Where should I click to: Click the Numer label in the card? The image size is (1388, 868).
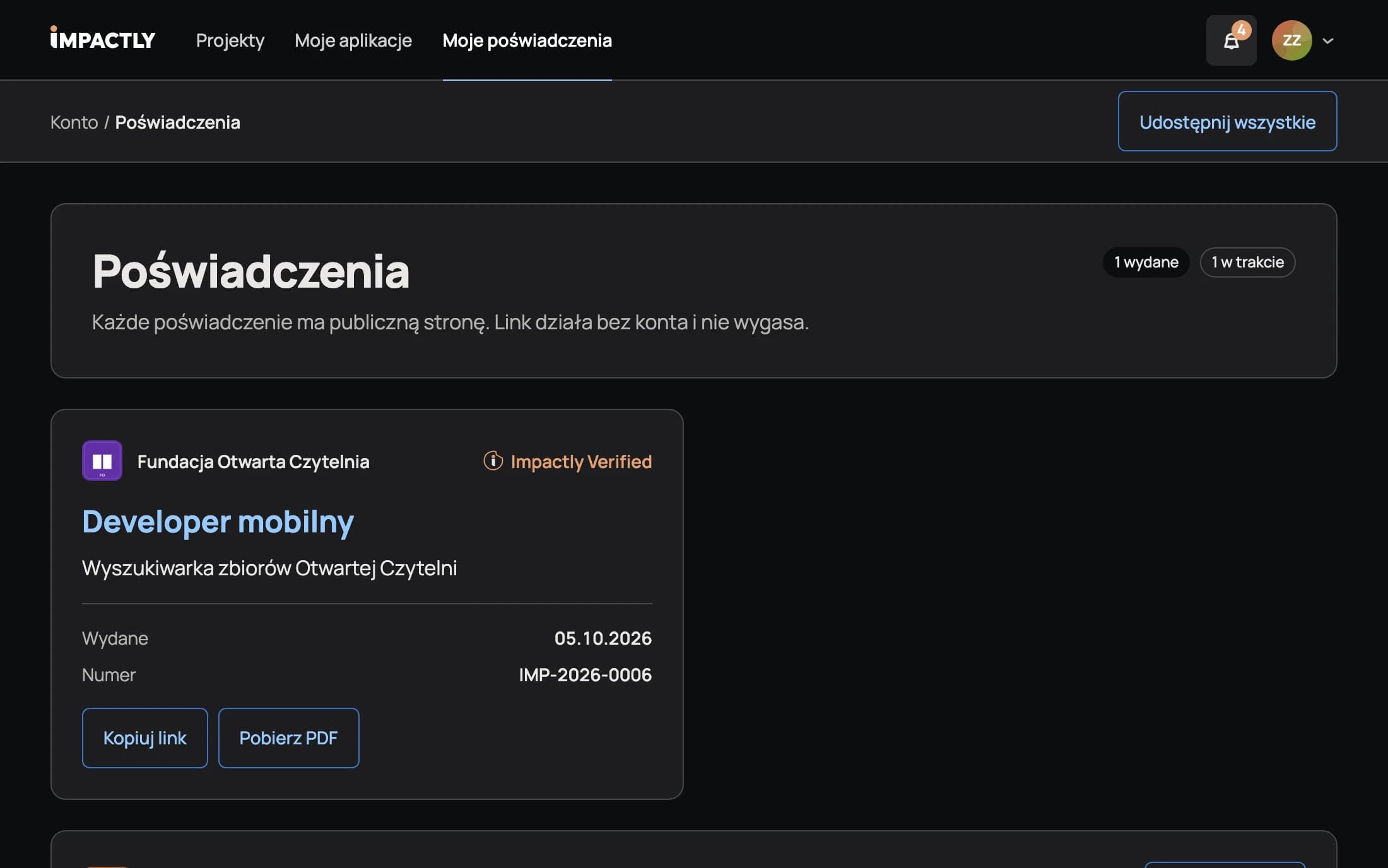(109, 674)
